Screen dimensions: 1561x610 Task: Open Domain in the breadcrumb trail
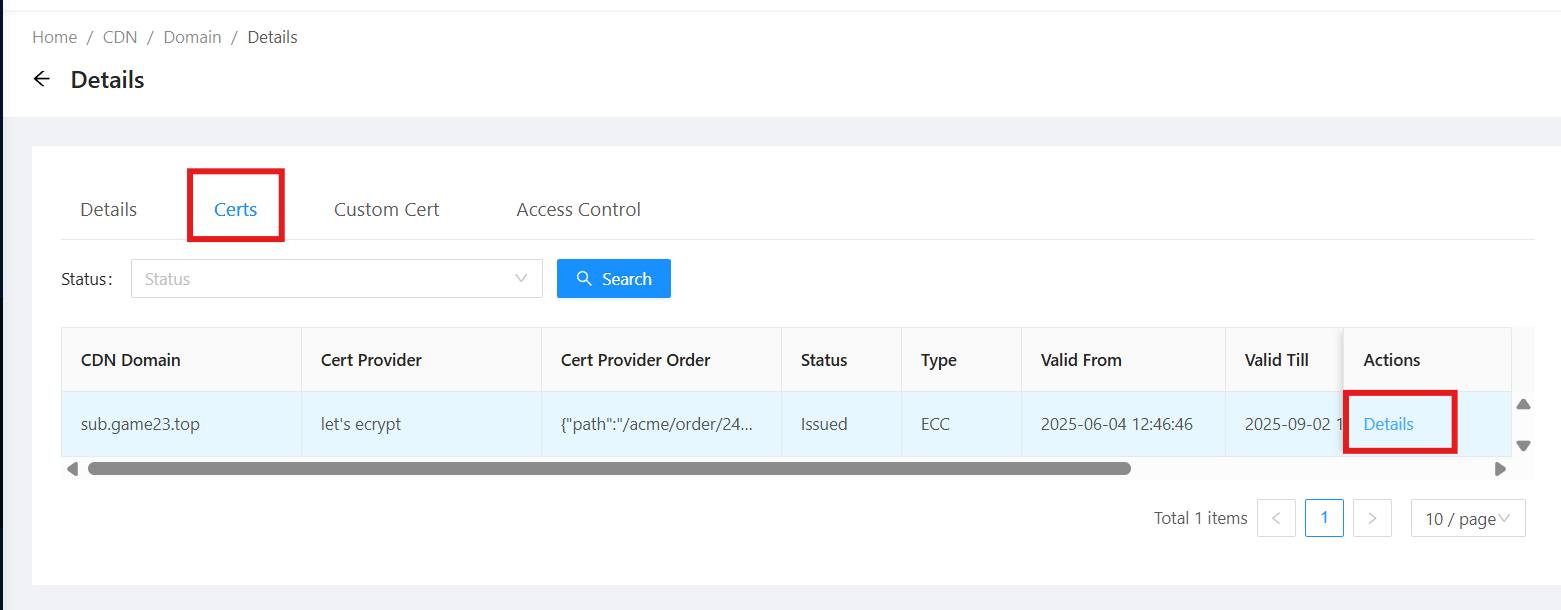[x=192, y=37]
